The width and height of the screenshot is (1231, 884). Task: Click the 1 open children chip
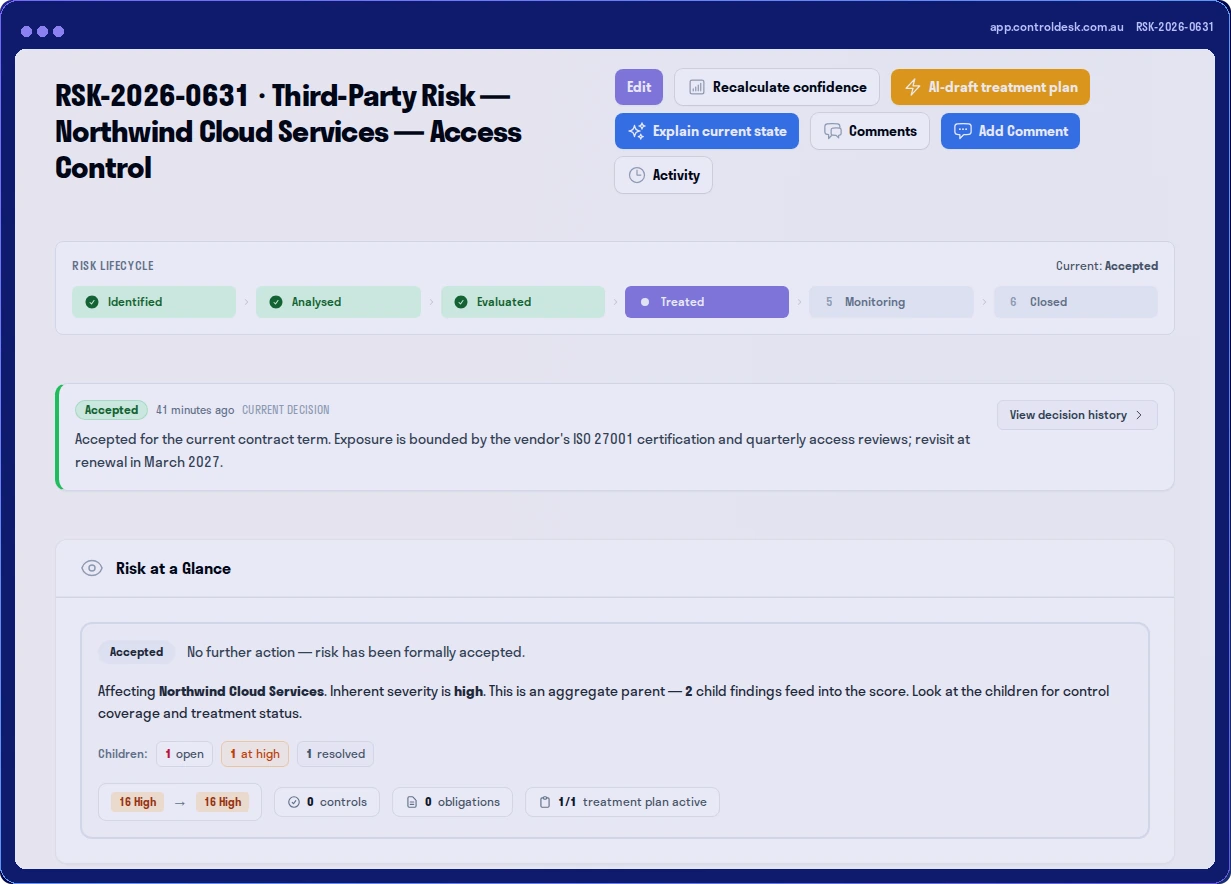pos(184,754)
